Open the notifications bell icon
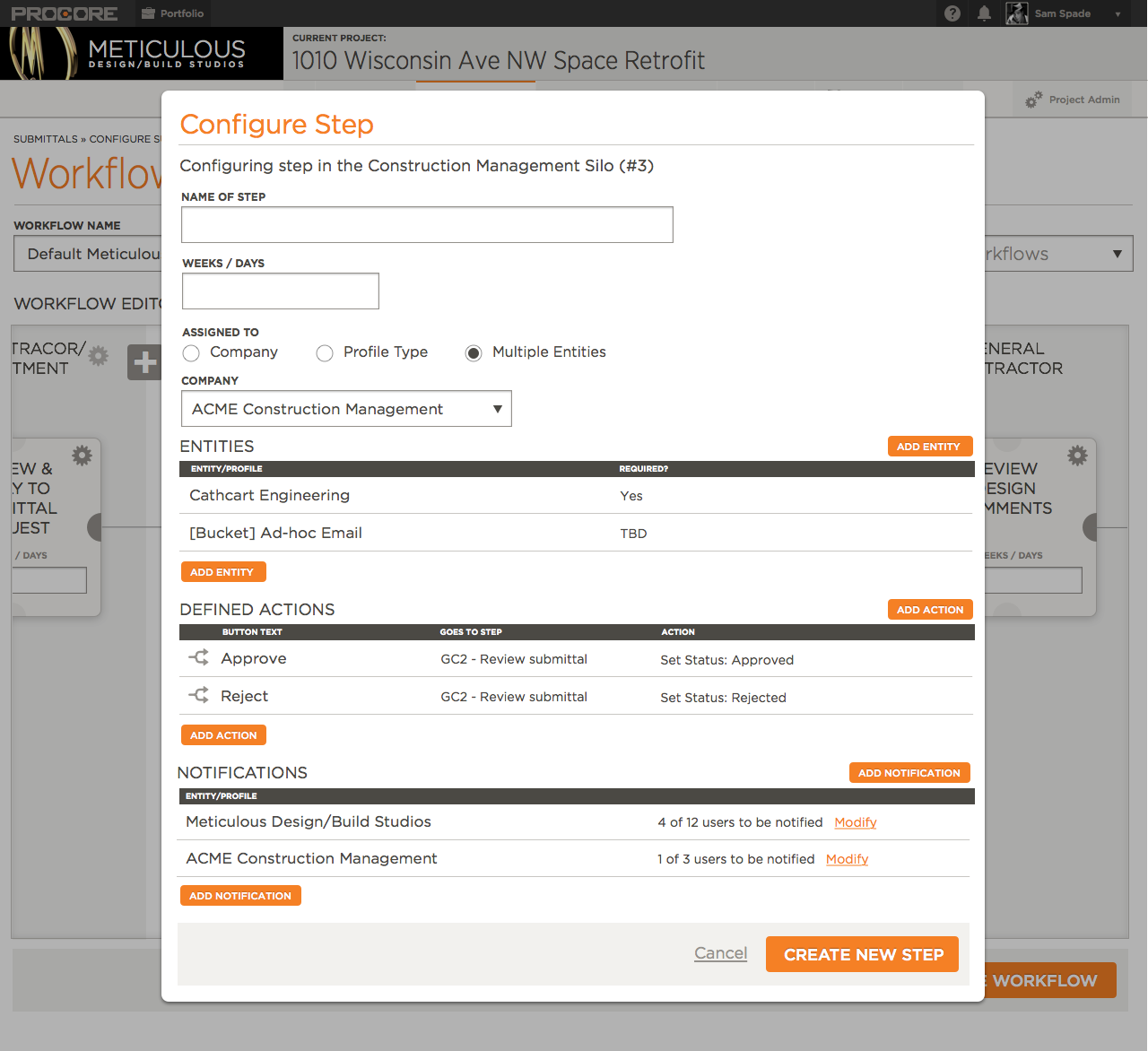This screenshot has height=1051, width=1148. [x=984, y=13]
